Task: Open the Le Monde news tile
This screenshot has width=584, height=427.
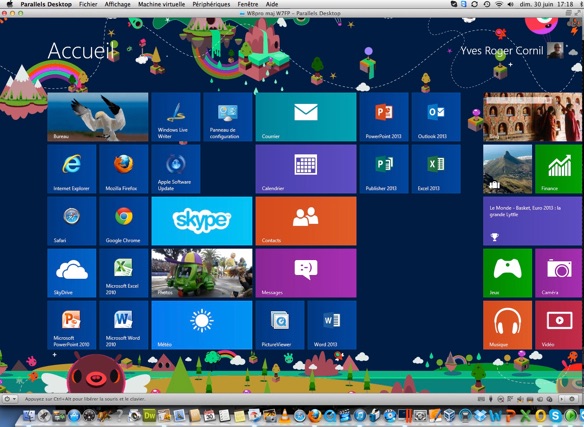Action: tap(532, 221)
